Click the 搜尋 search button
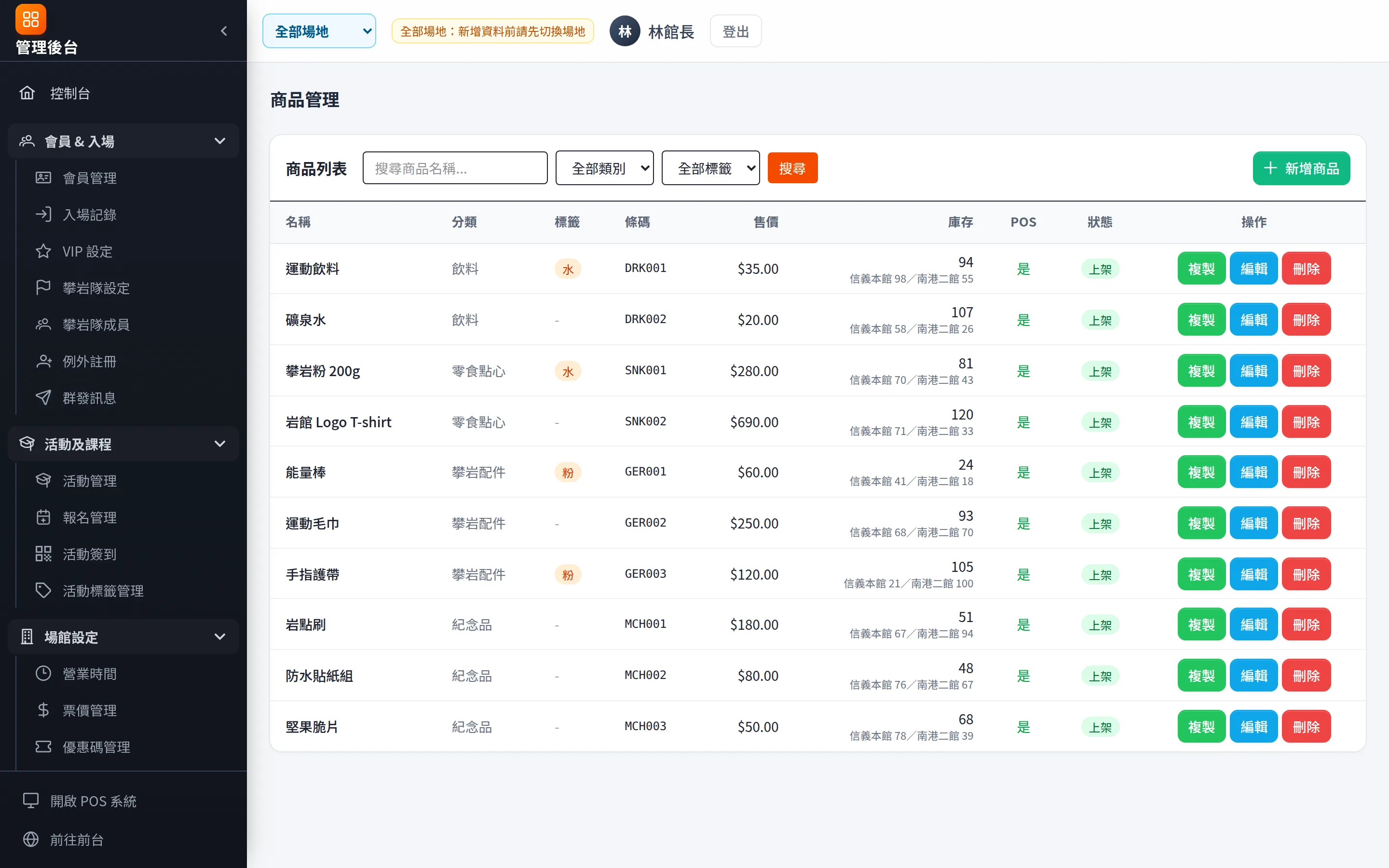Viewport: 1389px width, 868px height. pyautogui.click(x=793, y=168)
